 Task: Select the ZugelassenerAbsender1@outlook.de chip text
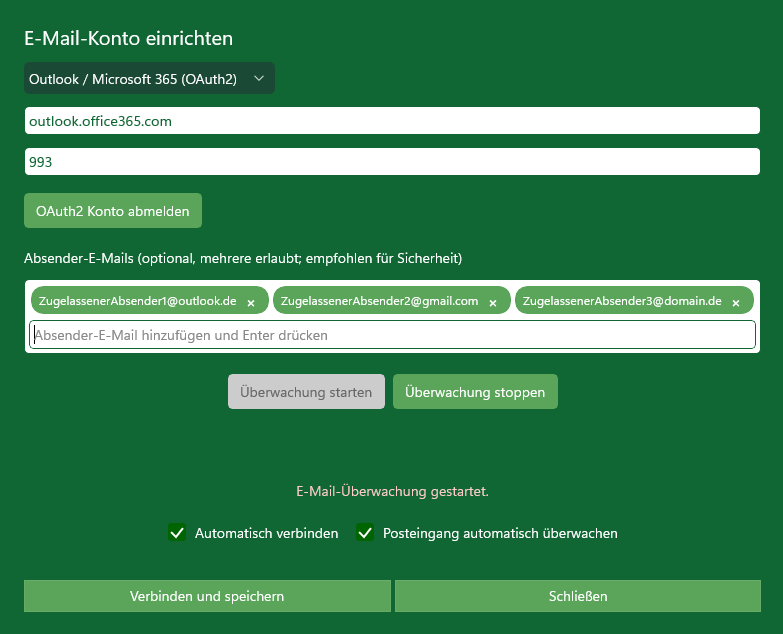pos(137,301)
